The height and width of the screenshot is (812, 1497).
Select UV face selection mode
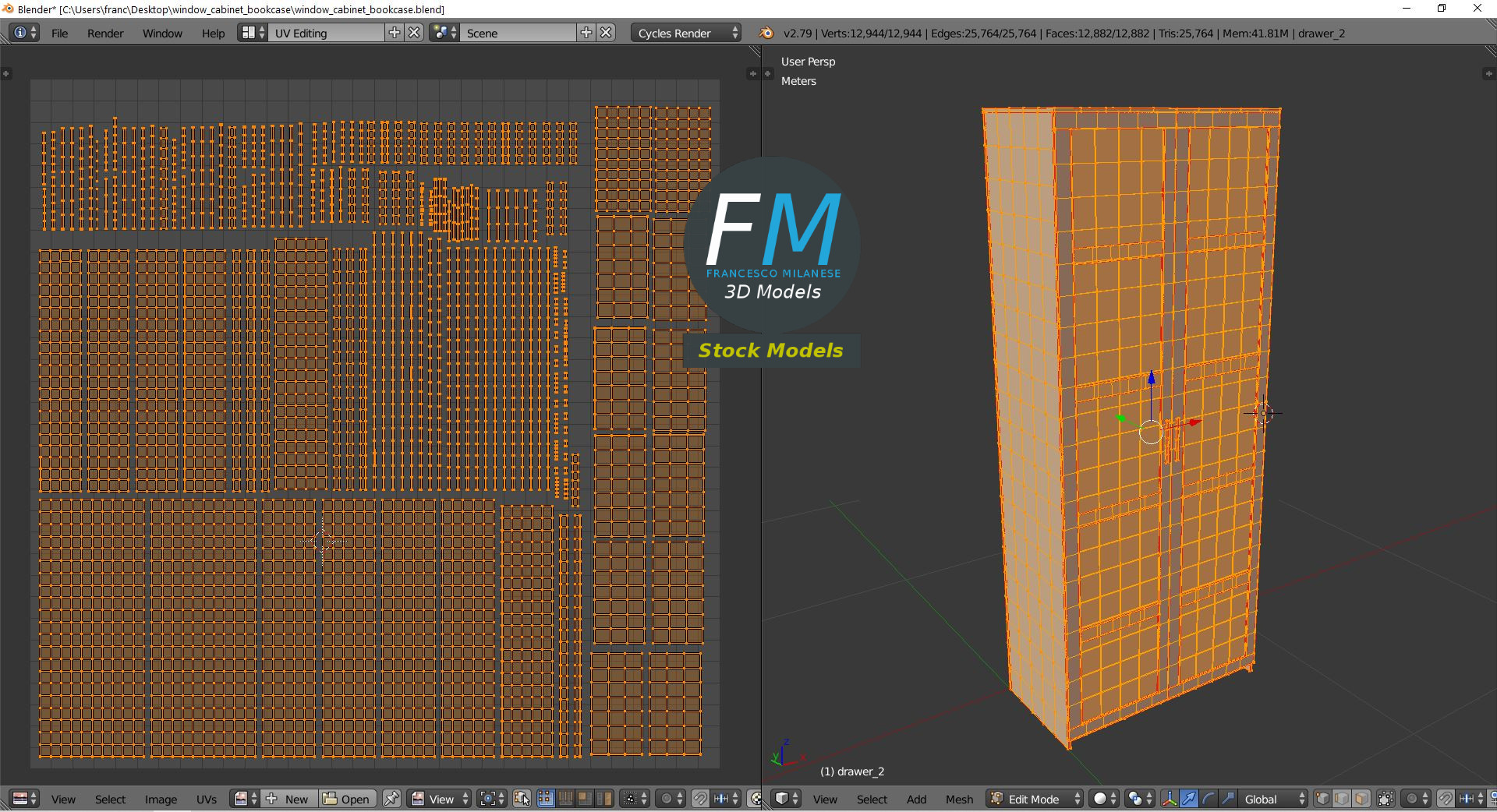point(584,799)
